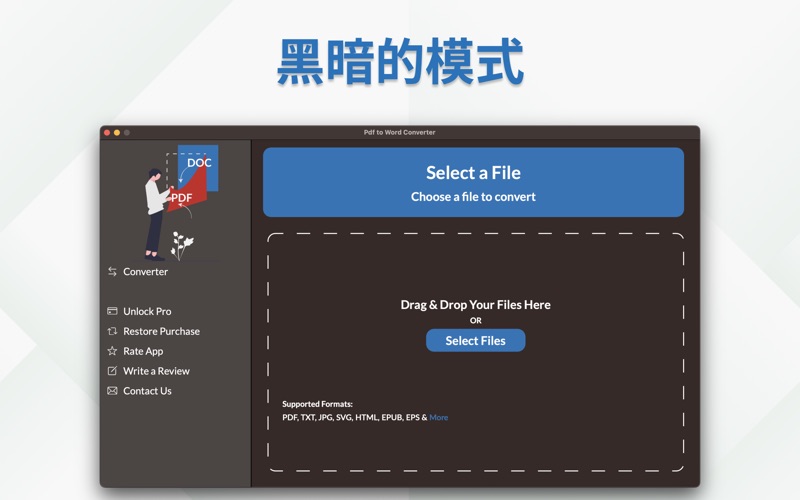
Task: Click the Select a File banner
Action: point(473,182)
